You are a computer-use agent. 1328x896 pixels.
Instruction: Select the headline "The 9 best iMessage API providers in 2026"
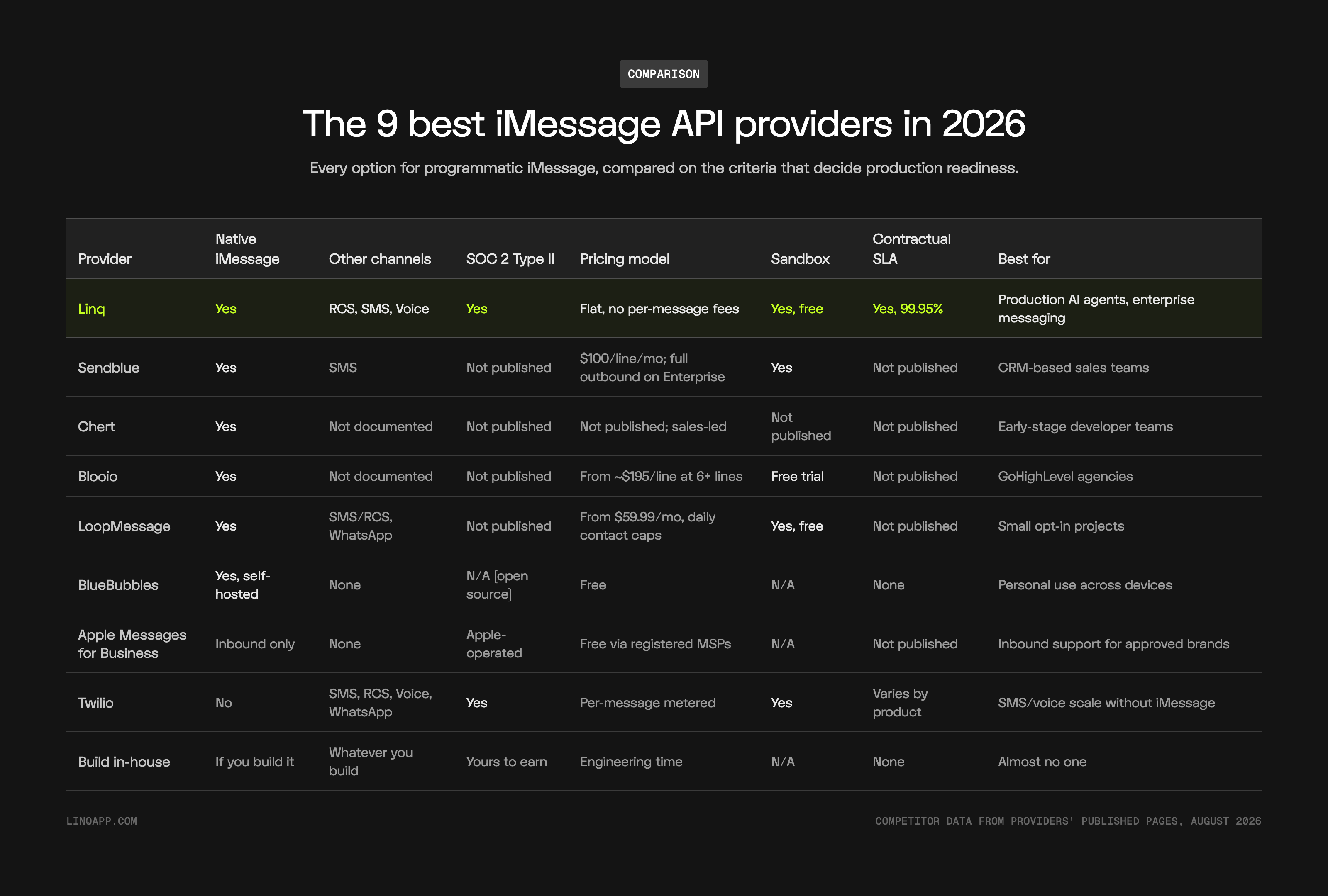(664, 124)
